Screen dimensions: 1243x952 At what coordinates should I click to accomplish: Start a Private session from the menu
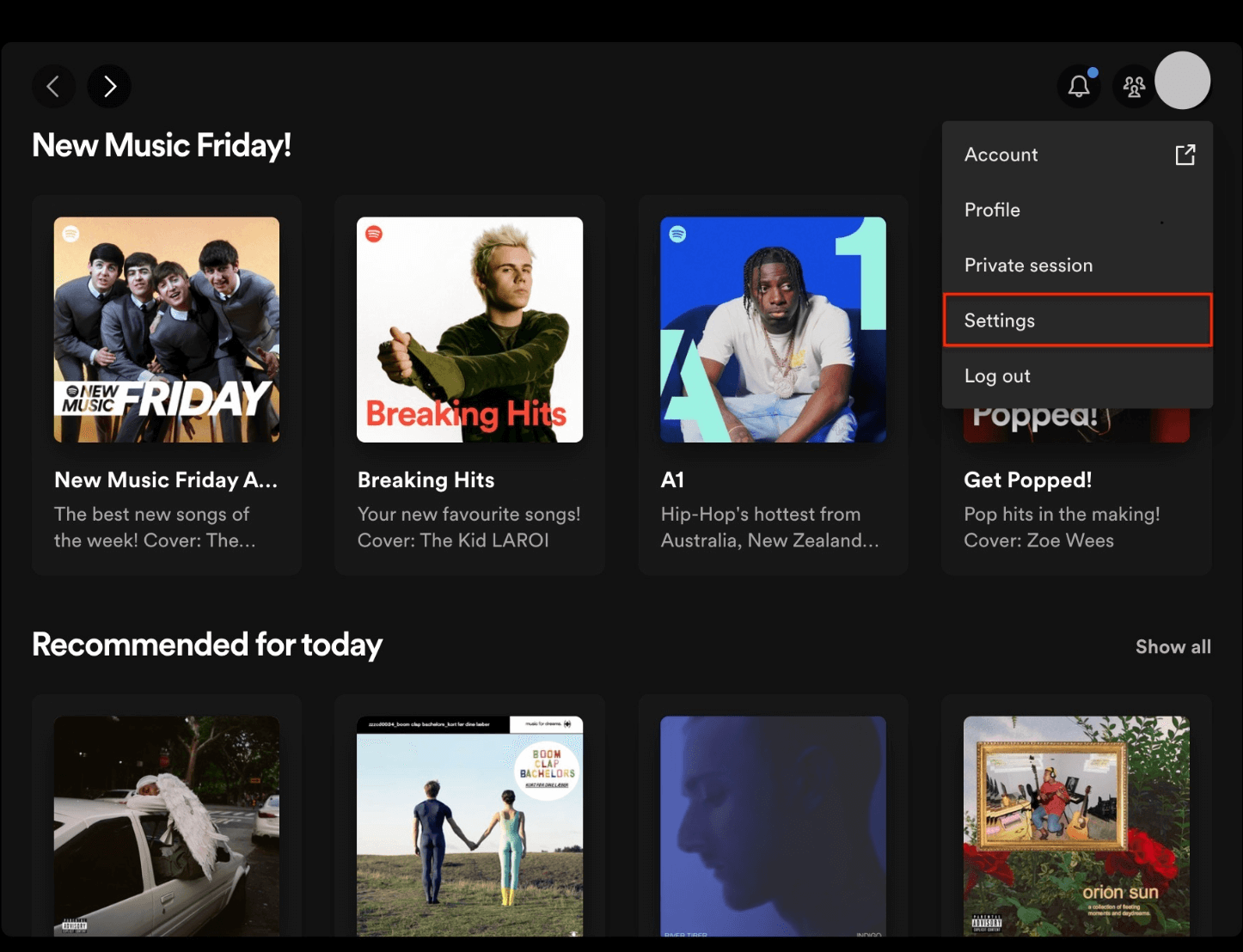(x=1077, y=265)
